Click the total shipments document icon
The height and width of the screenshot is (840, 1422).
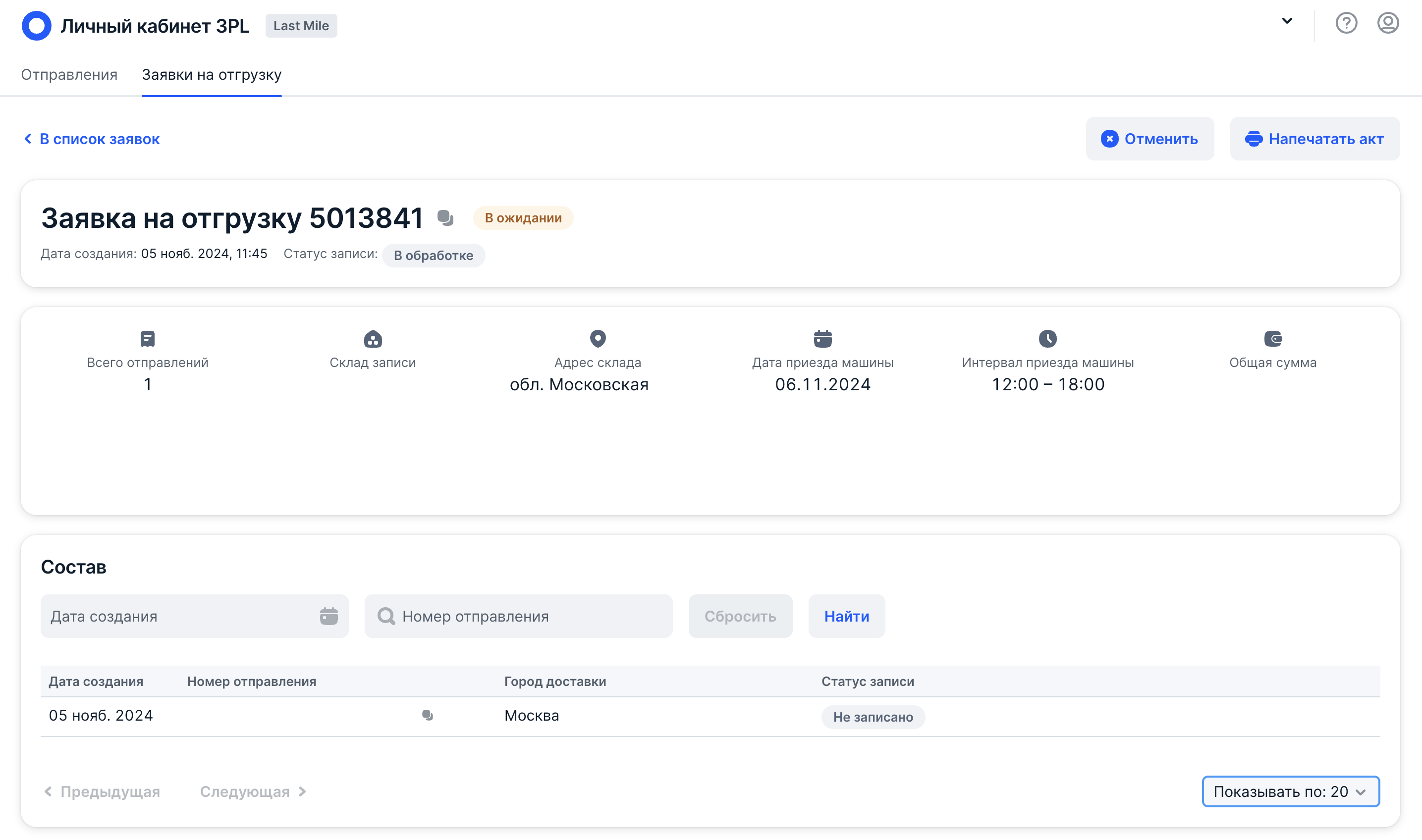(x=148, y=338)
